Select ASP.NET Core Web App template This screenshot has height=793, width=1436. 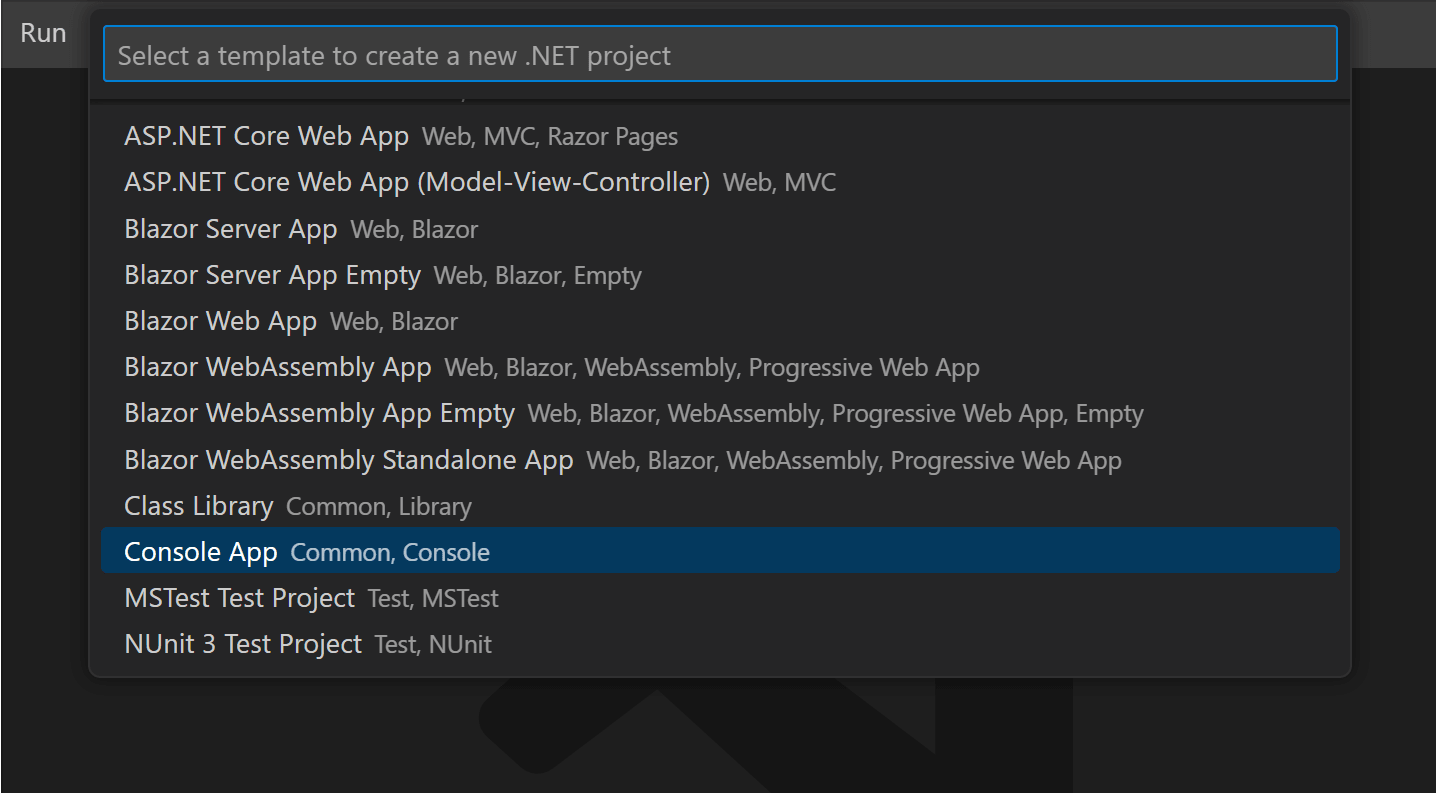point(720,136)
